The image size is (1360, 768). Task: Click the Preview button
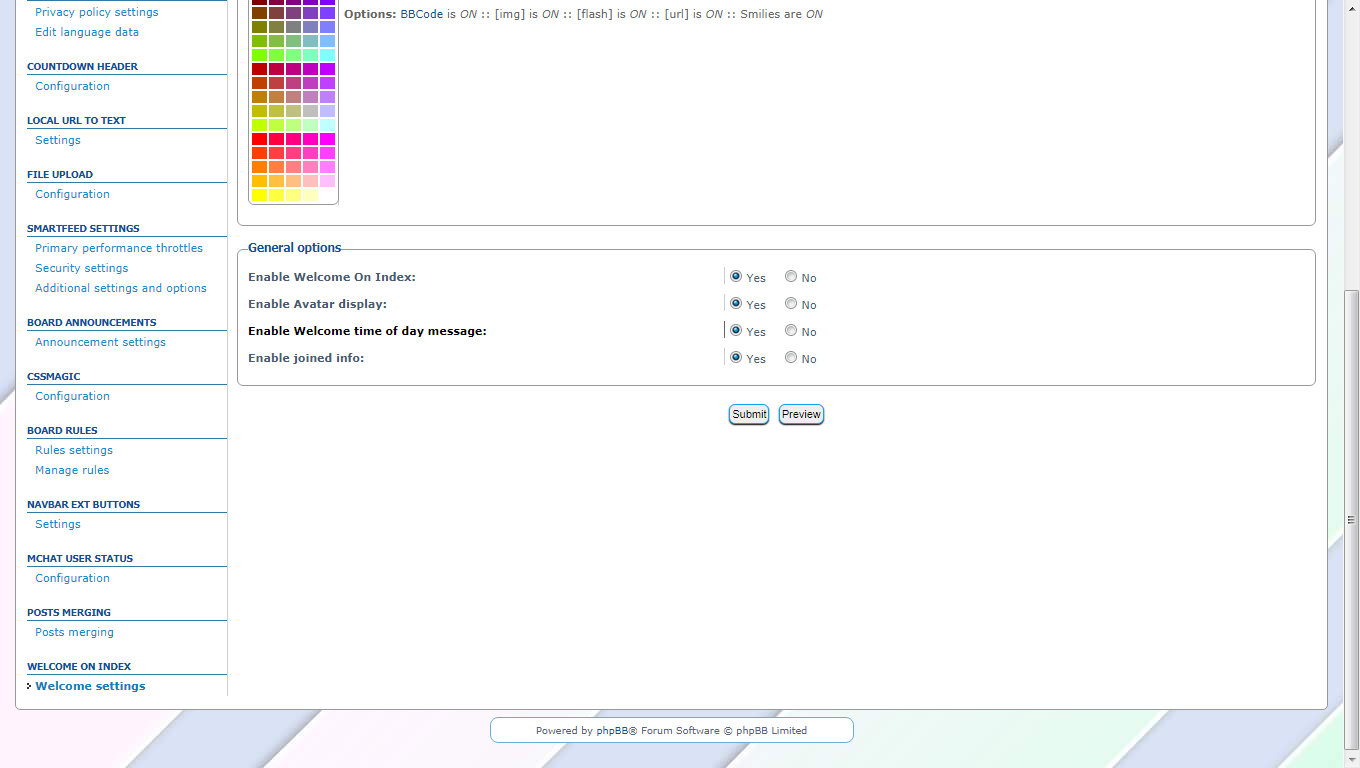tap(801, 414)
